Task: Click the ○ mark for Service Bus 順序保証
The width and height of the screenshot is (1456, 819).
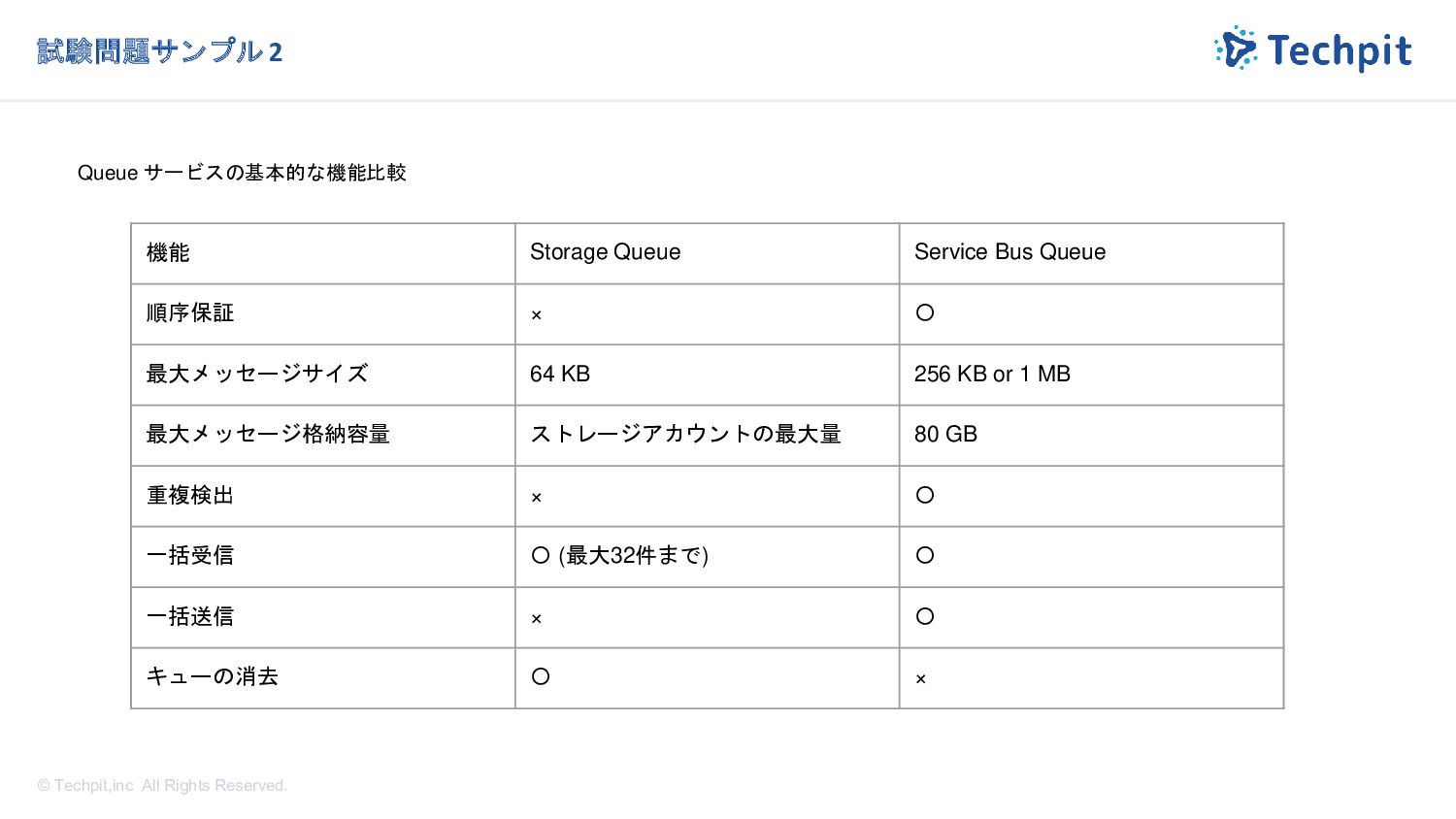Action: 925,312
